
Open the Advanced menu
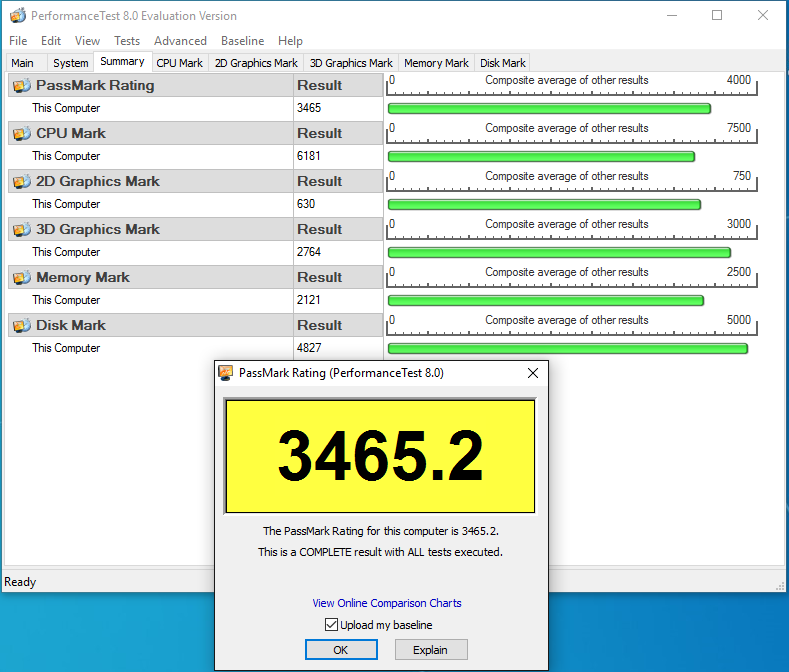click(180, 41)
